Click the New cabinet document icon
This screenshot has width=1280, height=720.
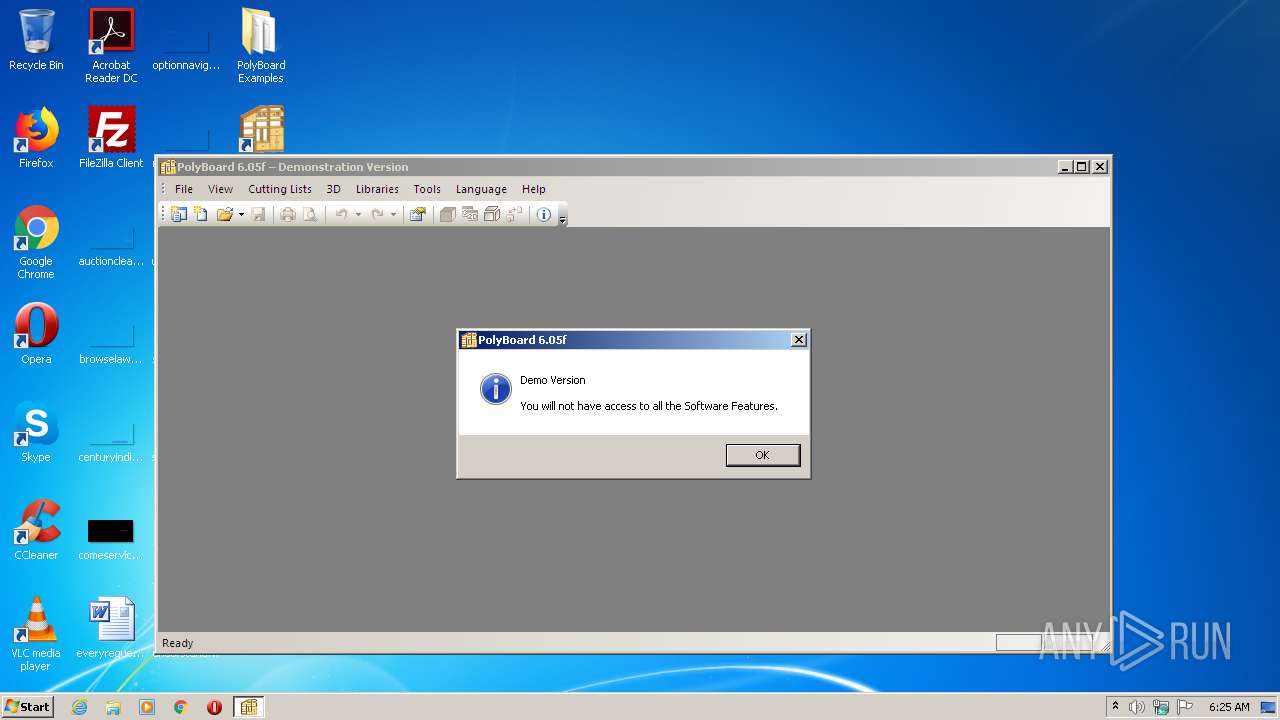coord(201,214)
